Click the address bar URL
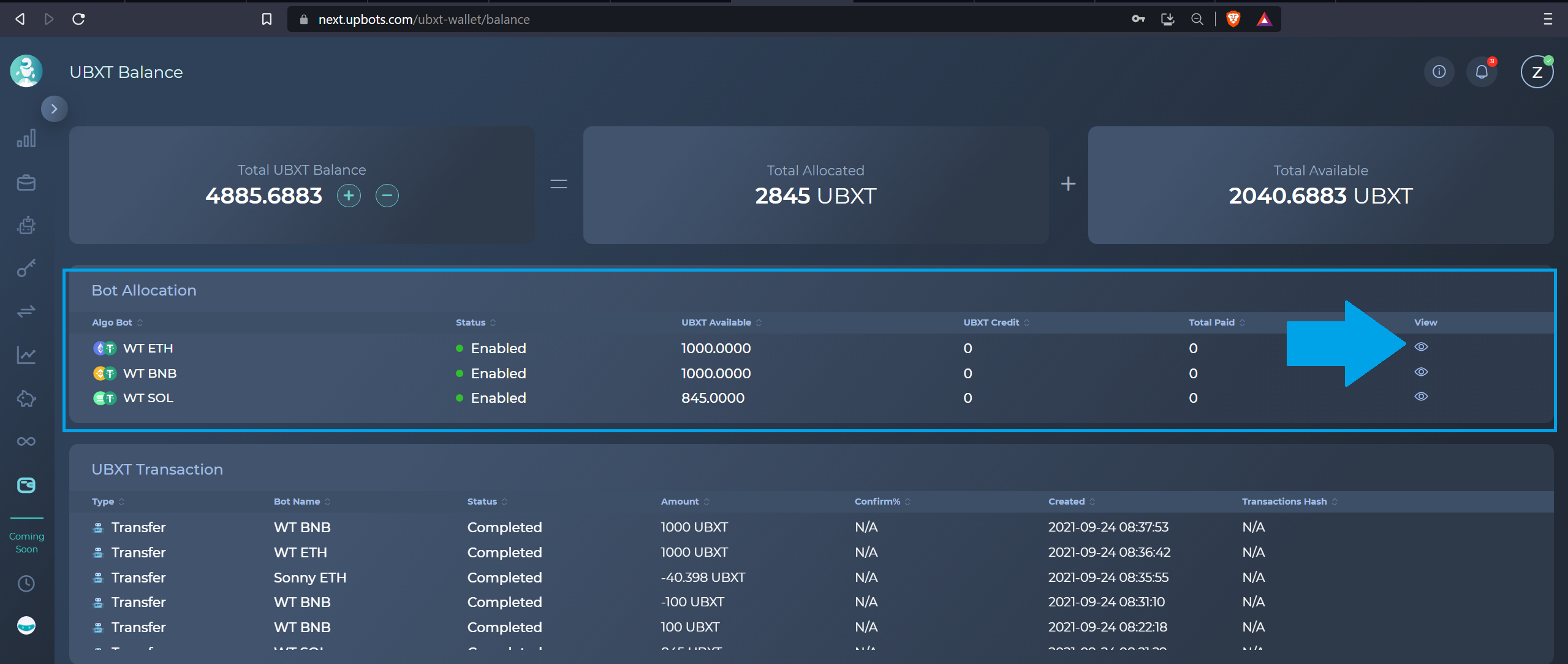 [424, 20]
